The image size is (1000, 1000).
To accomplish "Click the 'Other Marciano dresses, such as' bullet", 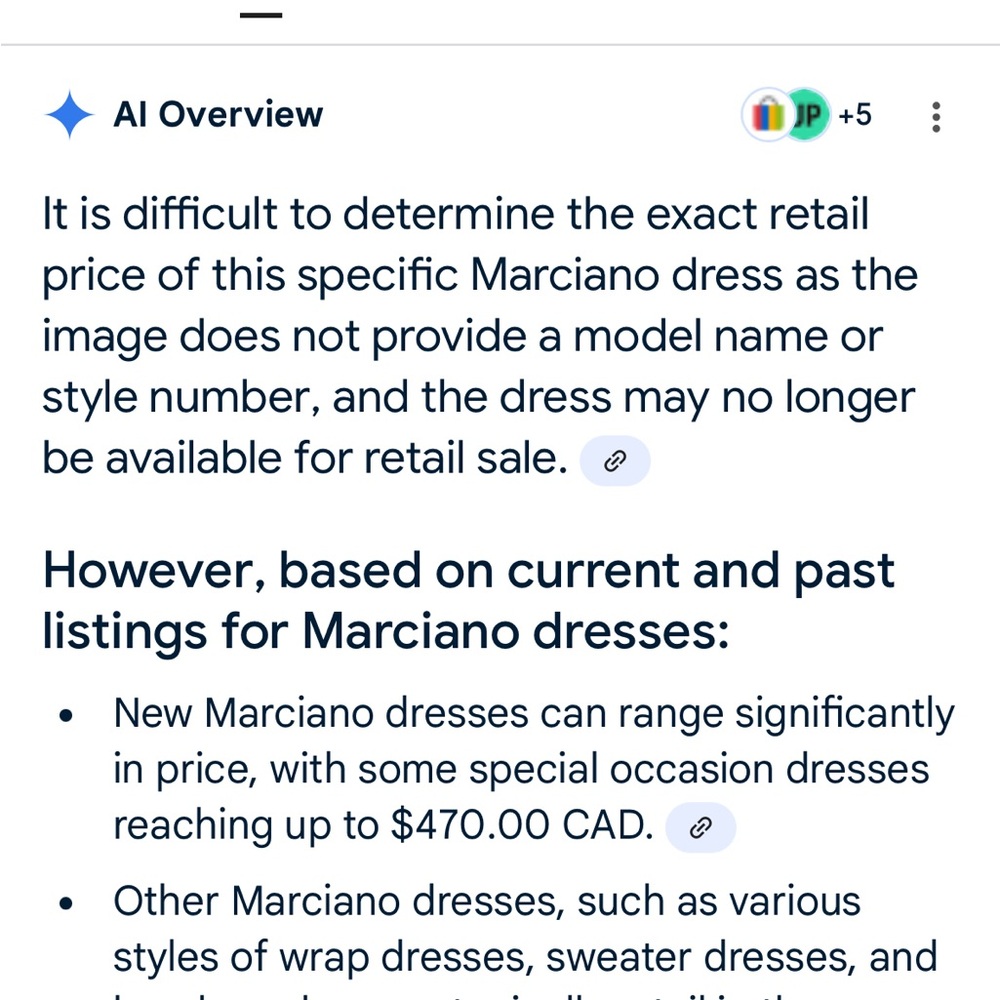I will pyautogui.click(x=525, y=938).
